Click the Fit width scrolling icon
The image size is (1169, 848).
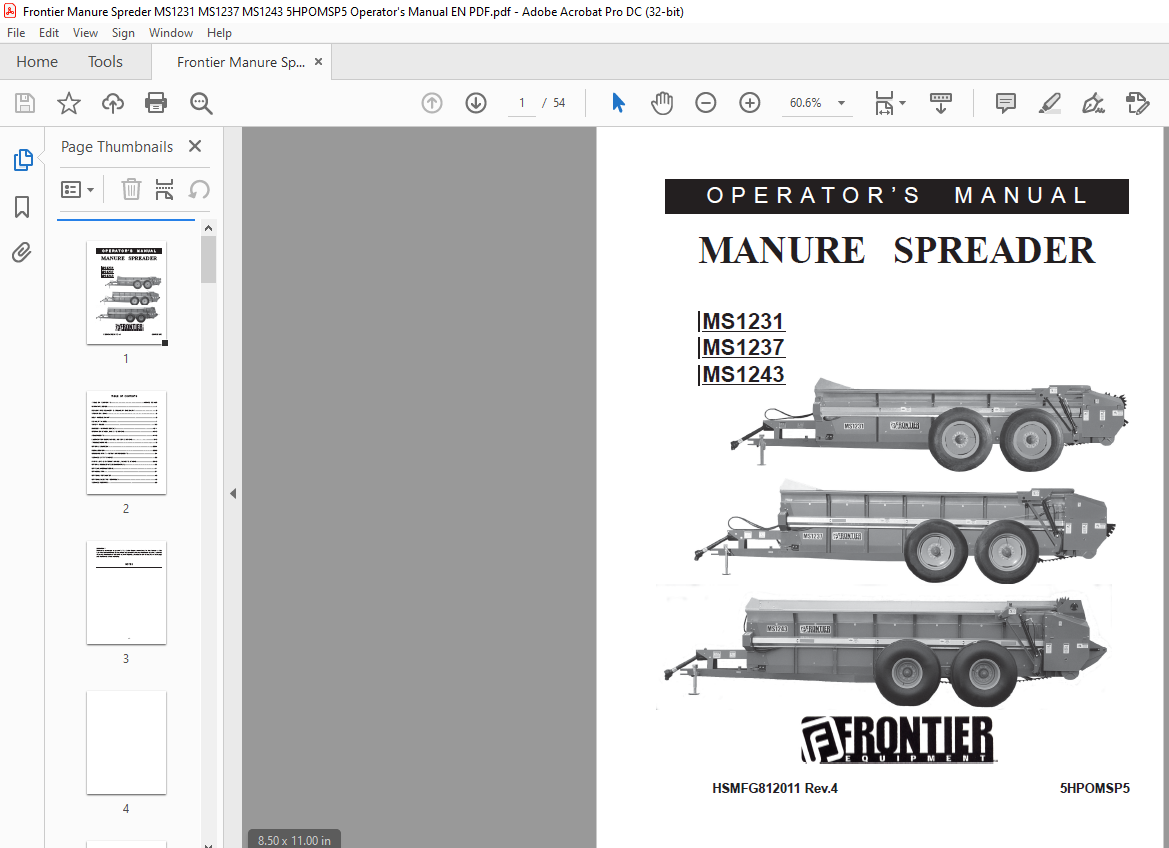coord(883,103)
